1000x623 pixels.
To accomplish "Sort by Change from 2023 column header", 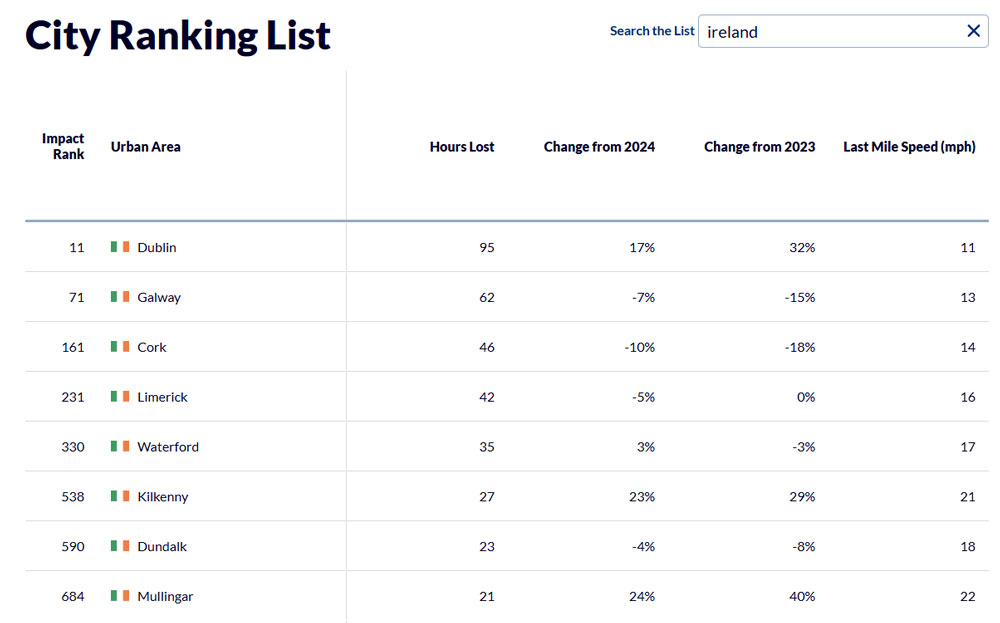I will pyautogui.click(x=759, y=147).
